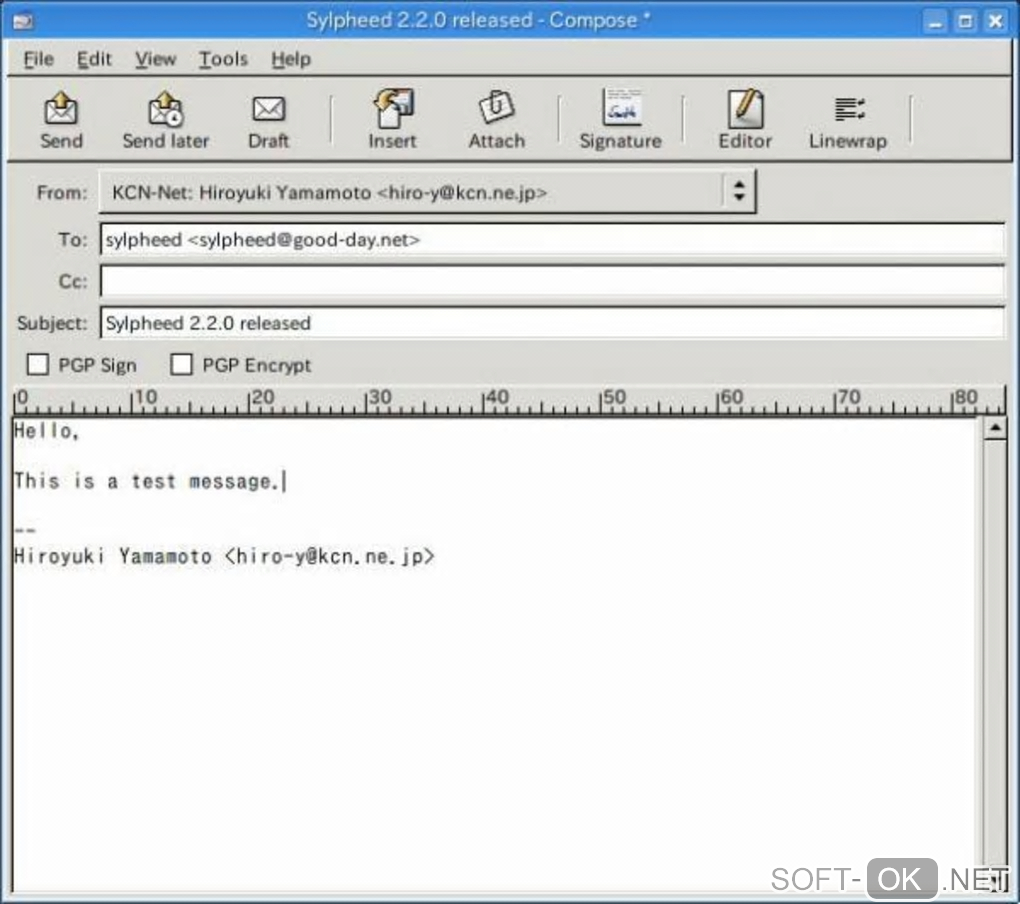Screen dimensions: 1020x904
Task: Click inside the empty Cc field
Action: [x=552, y=281]
